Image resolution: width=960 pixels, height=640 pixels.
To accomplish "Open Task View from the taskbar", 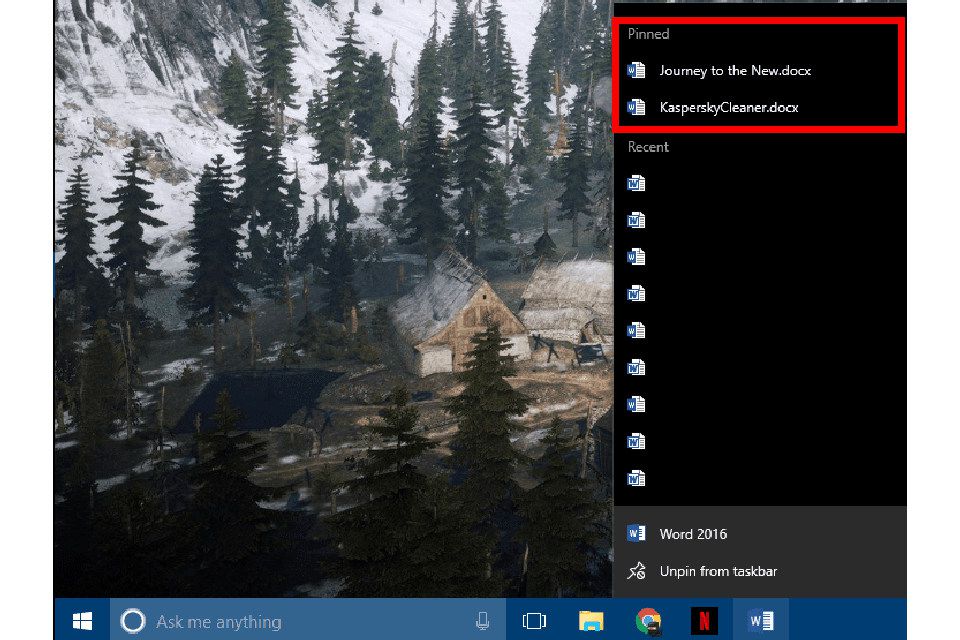I will click(534, 621).
